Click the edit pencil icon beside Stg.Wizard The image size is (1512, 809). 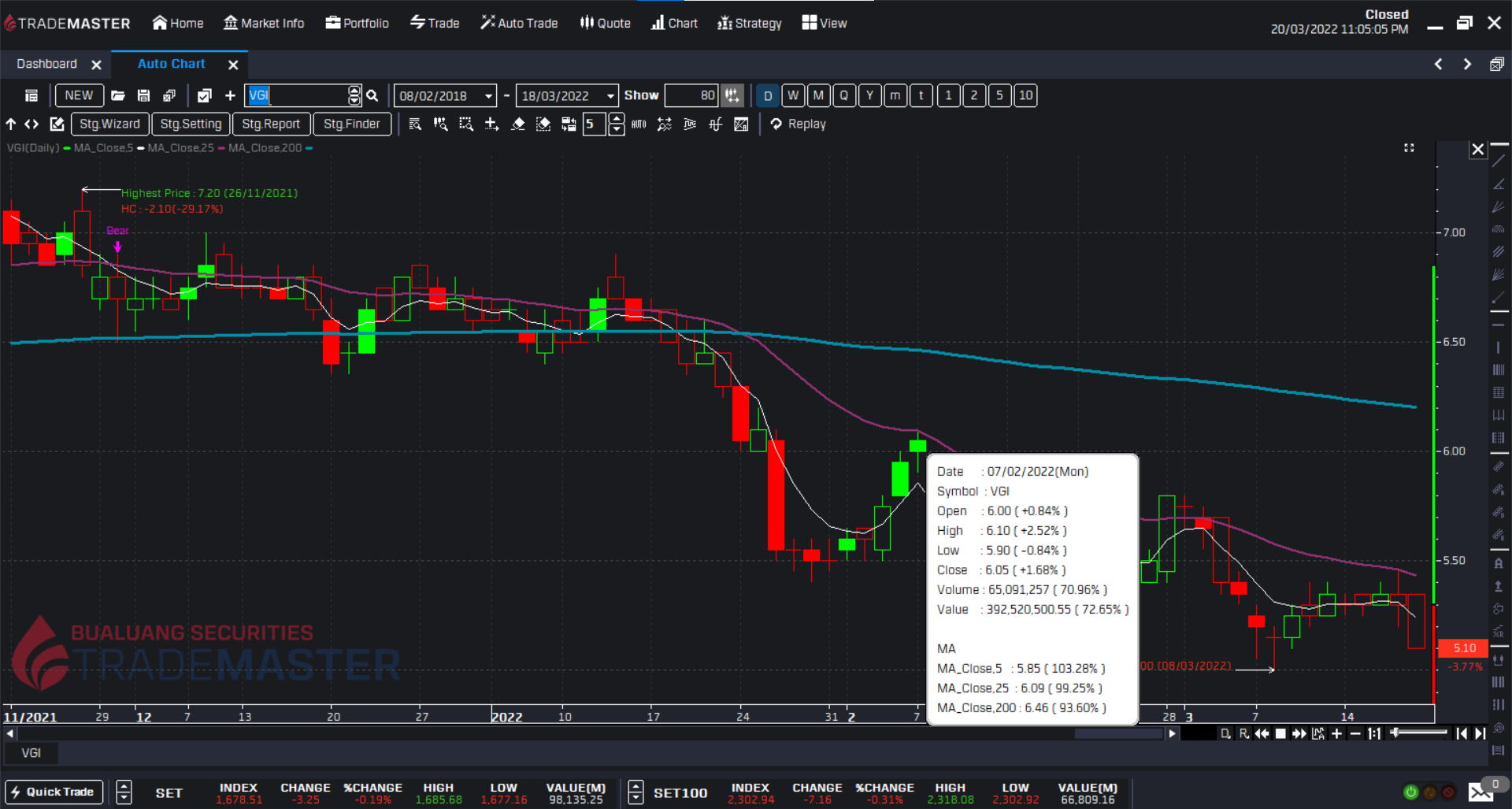57,124
